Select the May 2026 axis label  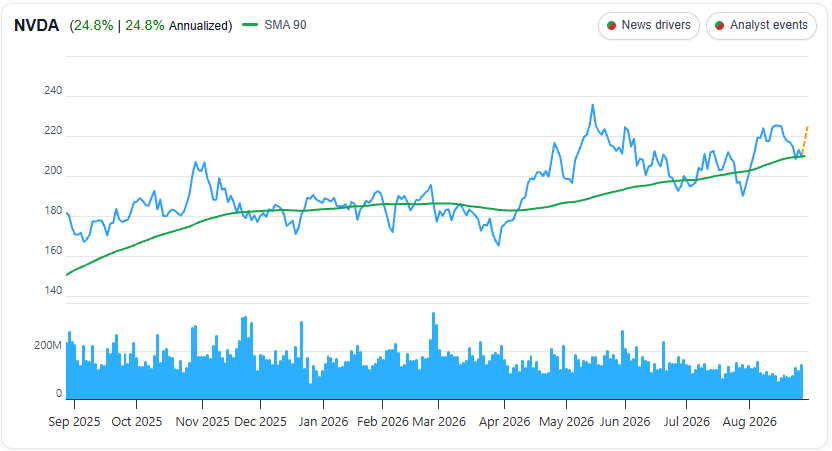[x=566, y=422]
